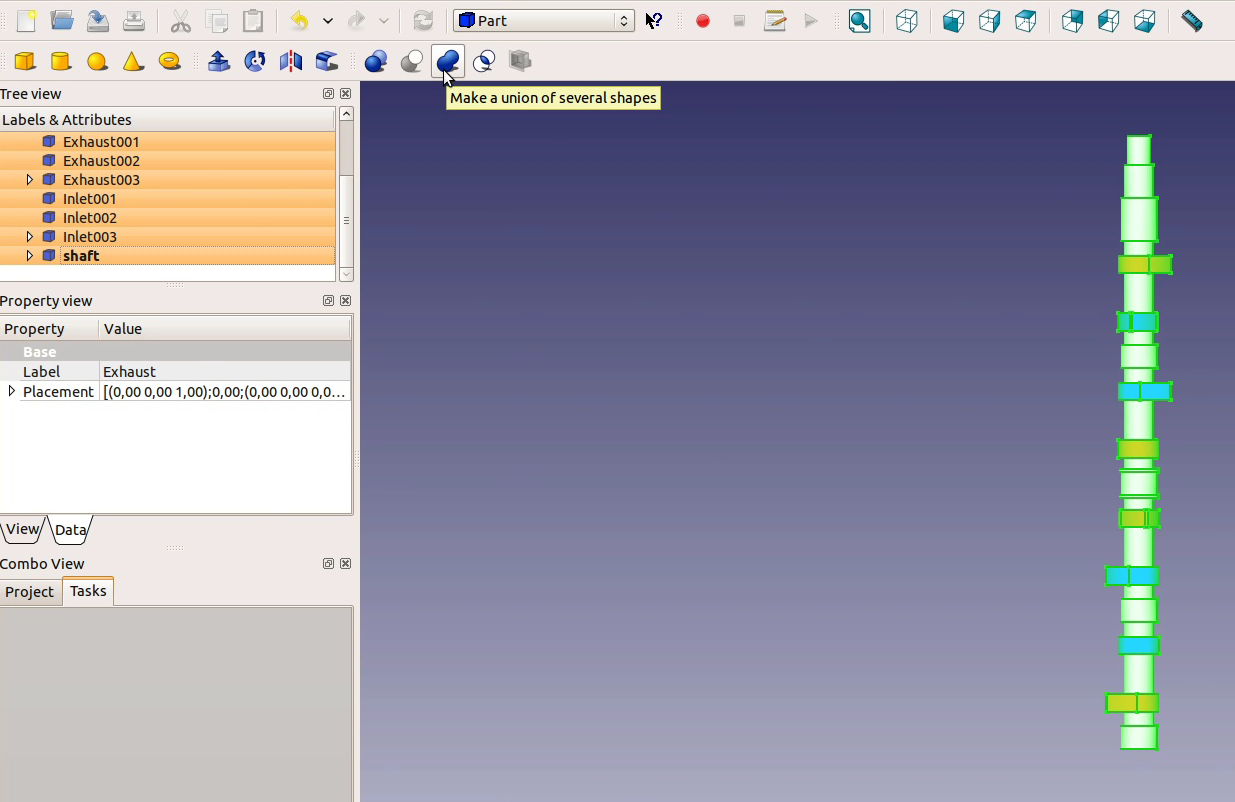Create a new Cube primitive
Viewport: 1235px width, 802px height.
point(24,61)
